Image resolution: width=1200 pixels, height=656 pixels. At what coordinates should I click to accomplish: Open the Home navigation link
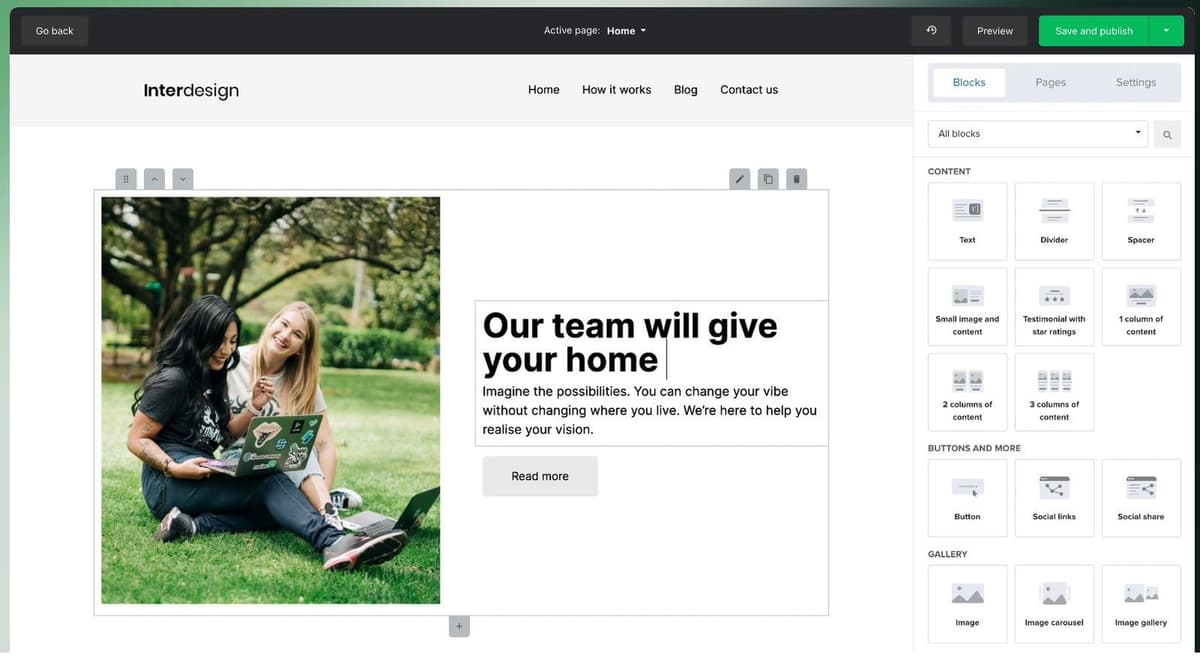pos(544,90)
